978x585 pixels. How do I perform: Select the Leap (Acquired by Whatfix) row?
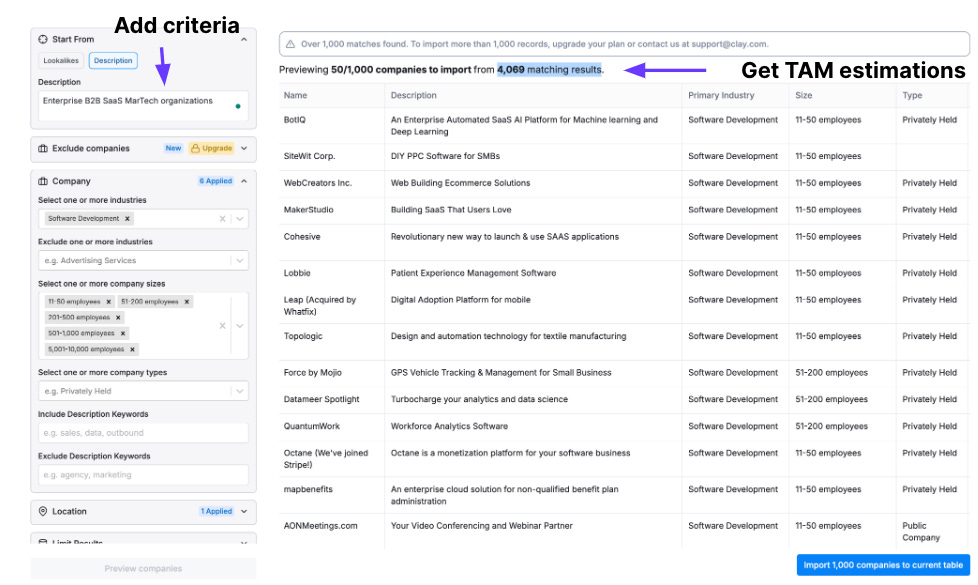pyautogui.click(x=319, y=306)
